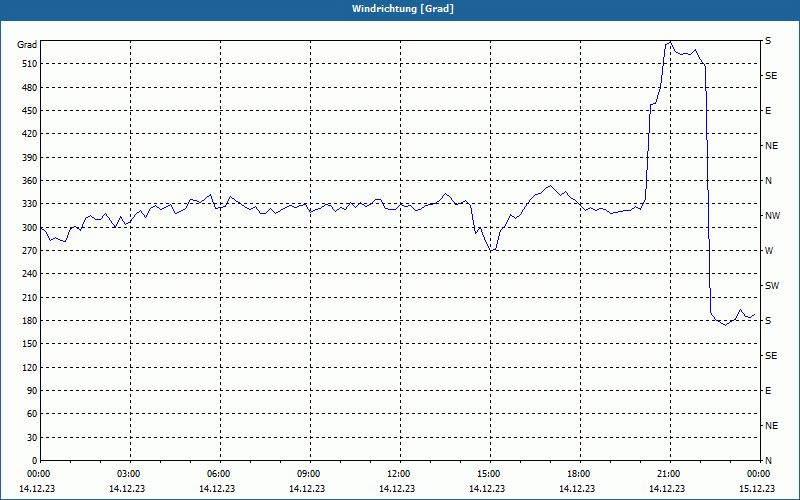Select the left axis value "0"

[34, 460]
